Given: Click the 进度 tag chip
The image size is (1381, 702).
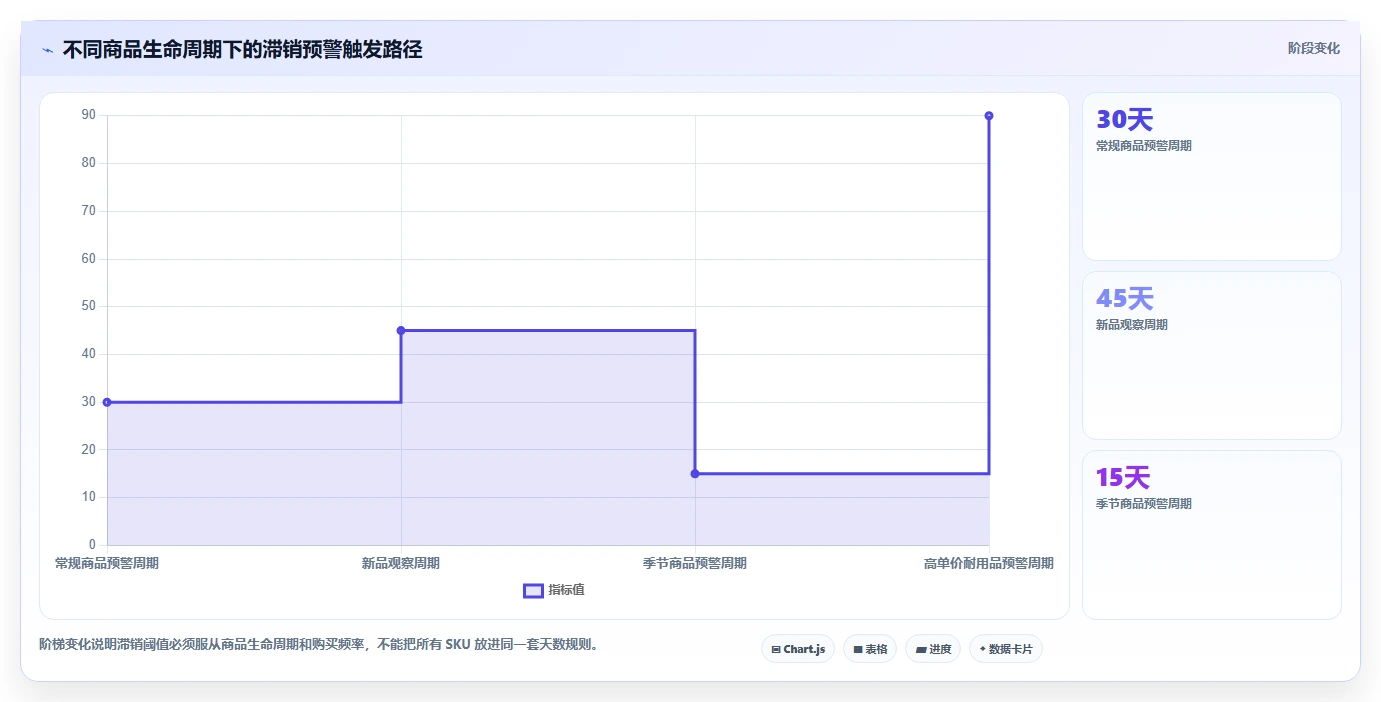Looking at the screenshot, I should [933, 649].
